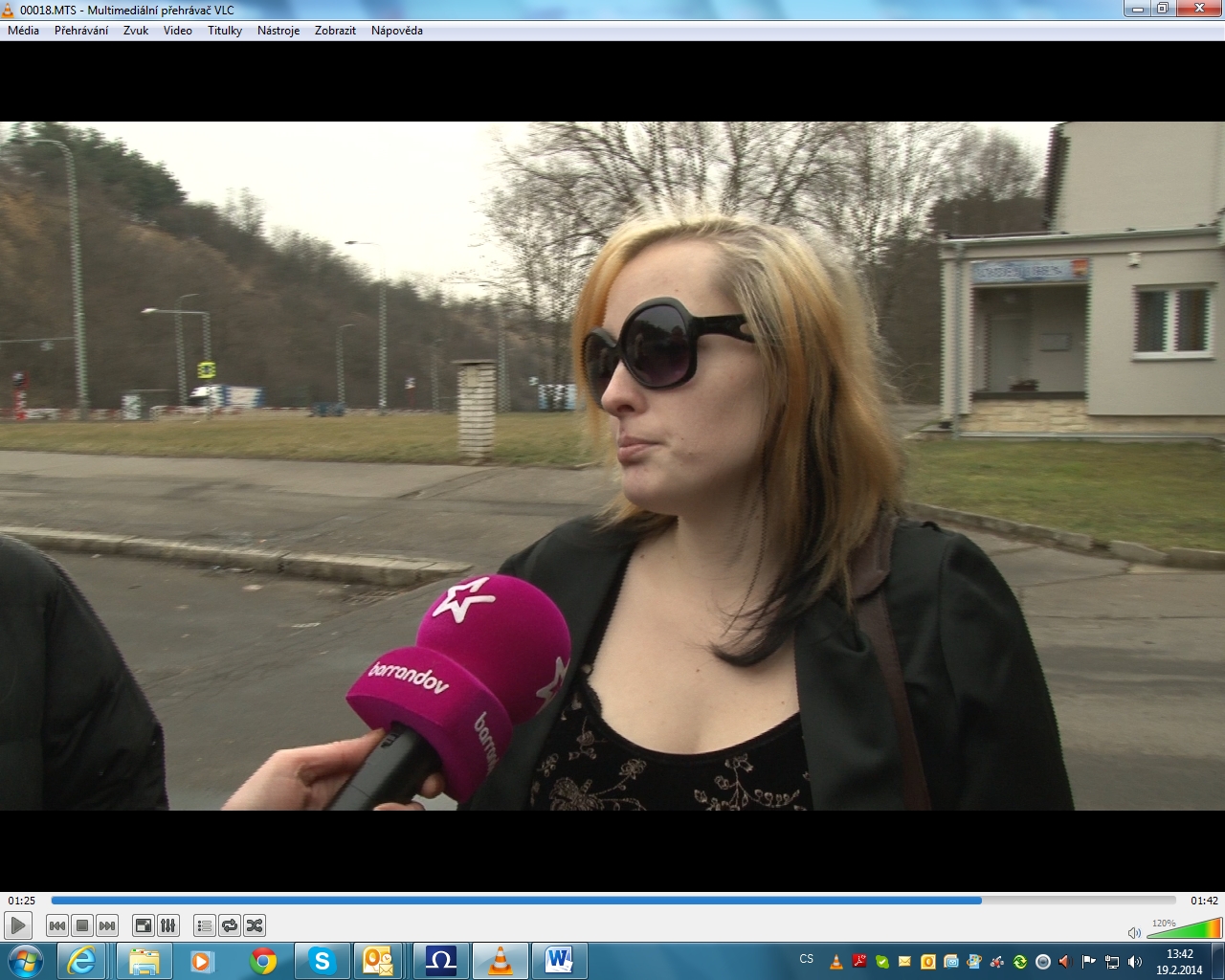This screenshot has width=1225, height=980.
Task: Adjust the 120% volume slider
Action: point(1184,929)
